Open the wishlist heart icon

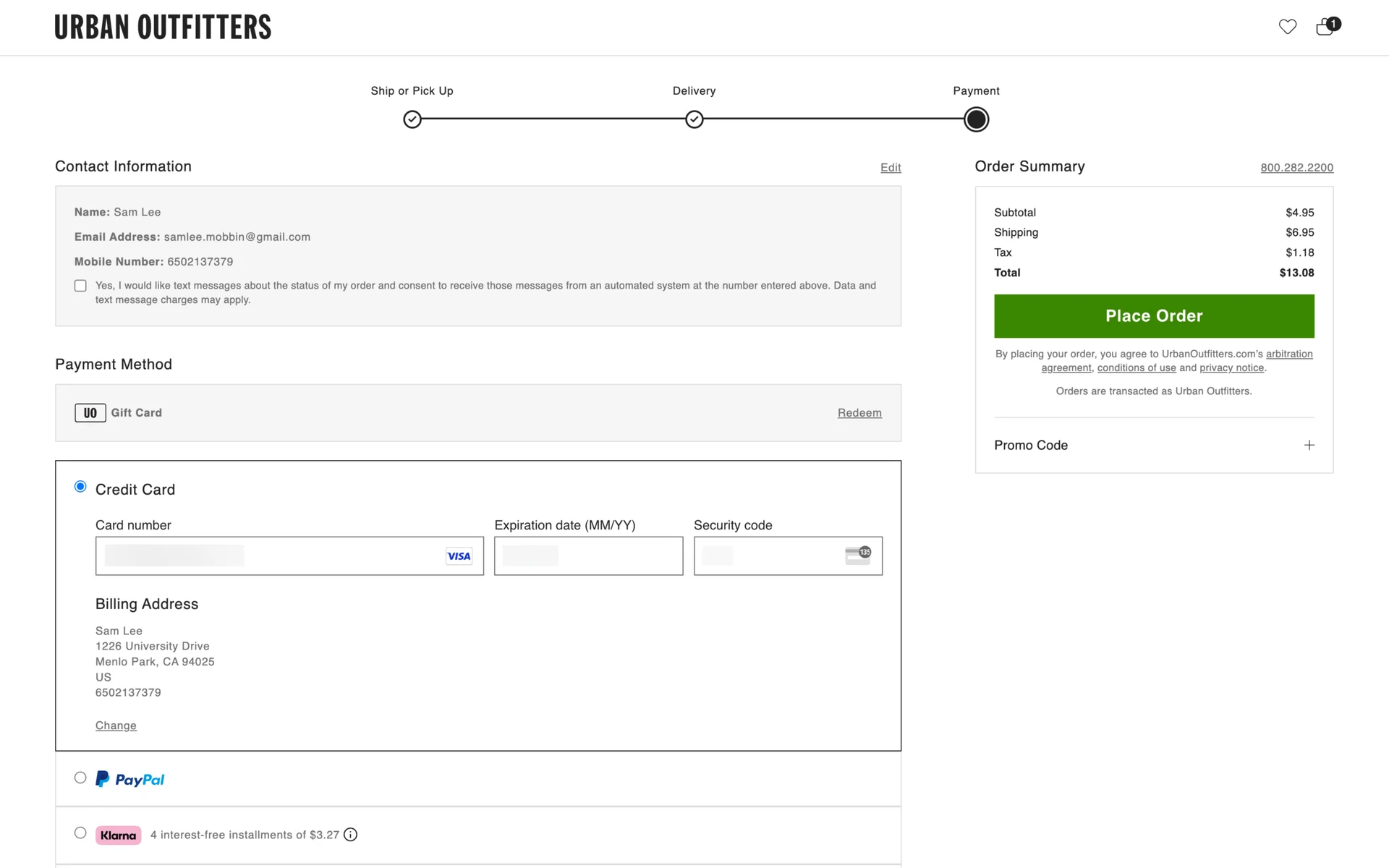point(1287,27)
